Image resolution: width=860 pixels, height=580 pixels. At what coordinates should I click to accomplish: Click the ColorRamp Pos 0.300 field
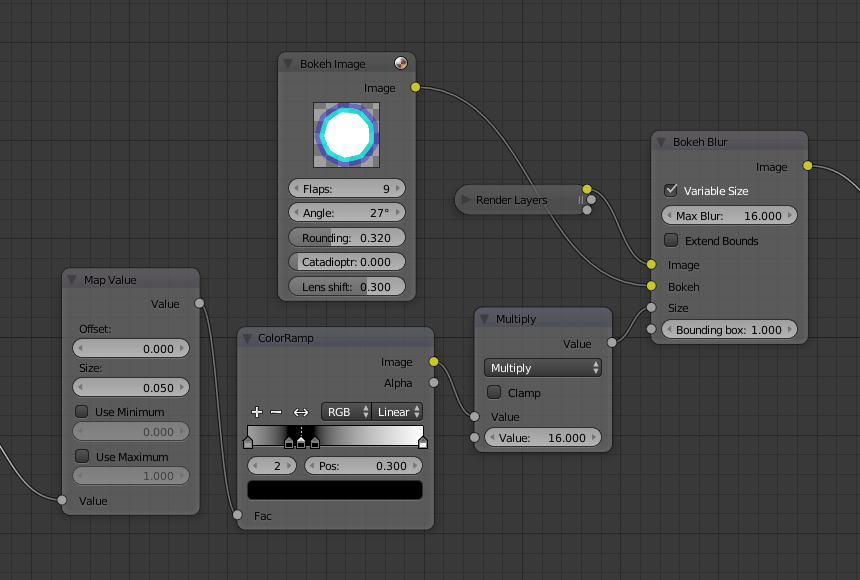click(x=363, y=466)
